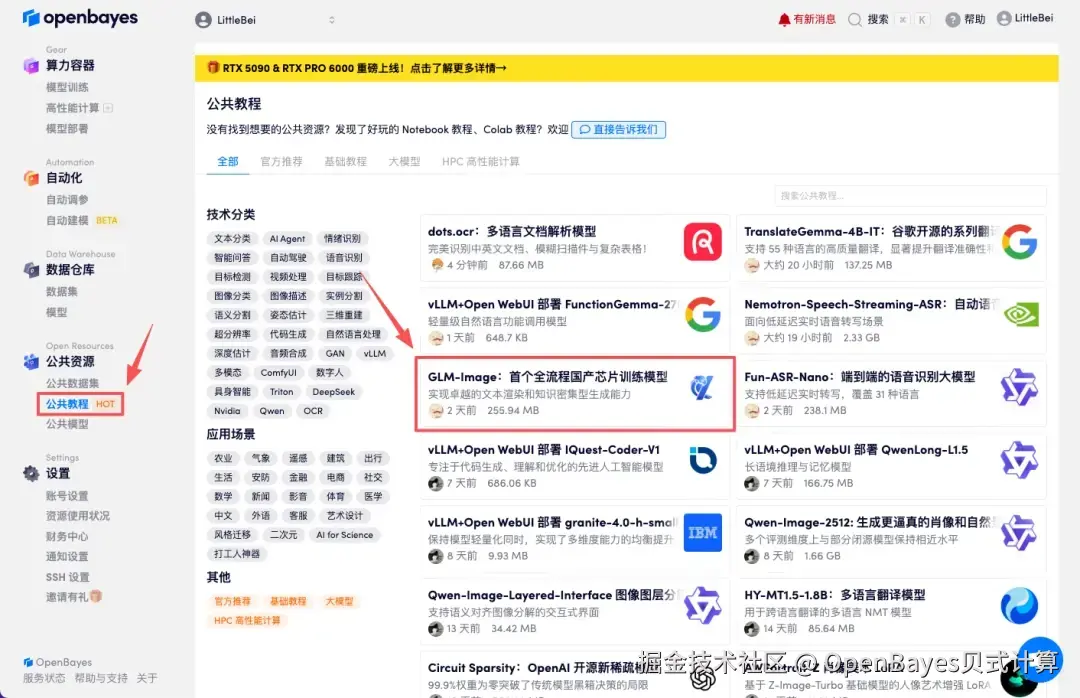Viewport: 1080px width, 698px height.
Task: Switch to the 官方推荐 tab
Action: [x=281, y=161]
